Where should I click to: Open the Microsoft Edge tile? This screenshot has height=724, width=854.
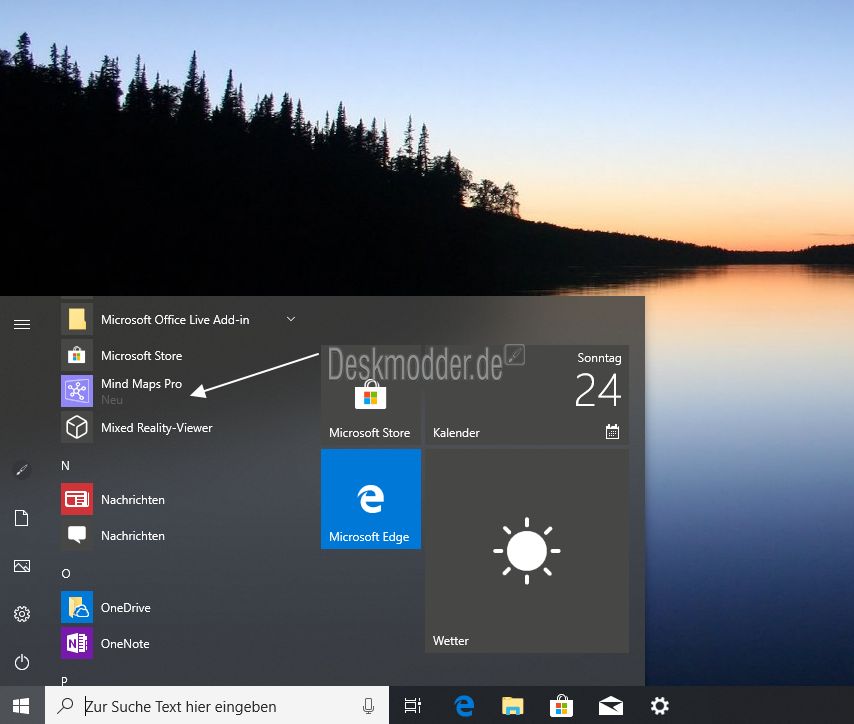[371, 499]
